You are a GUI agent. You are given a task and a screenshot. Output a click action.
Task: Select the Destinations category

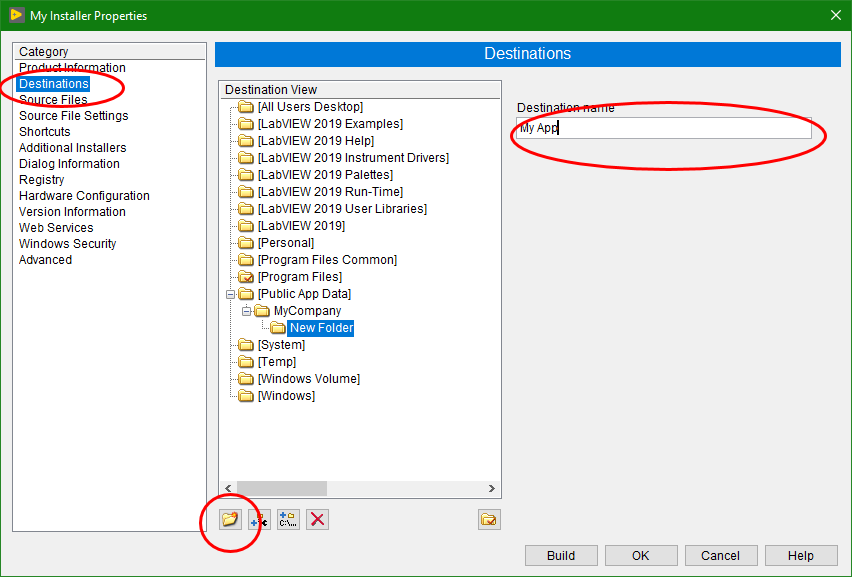coord(53,84)
